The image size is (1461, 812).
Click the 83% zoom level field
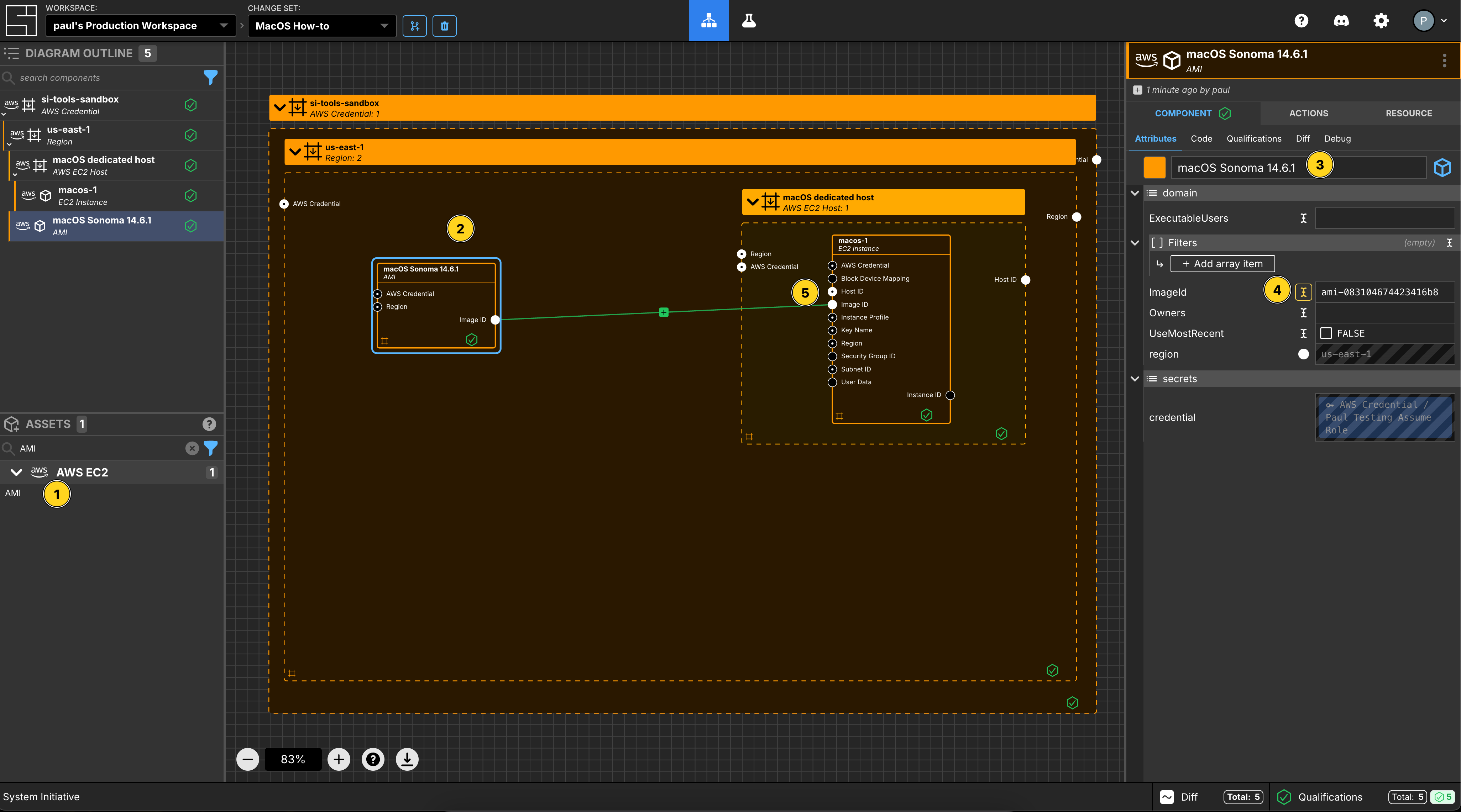pos(293,759)
